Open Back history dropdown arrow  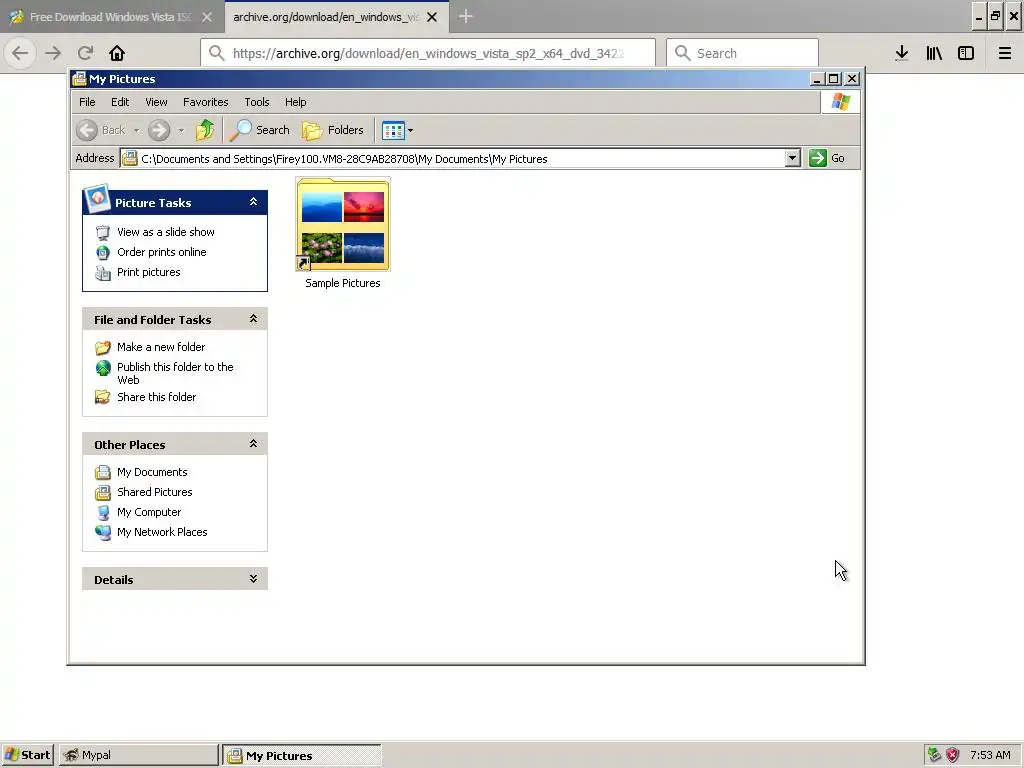[136, 130]
